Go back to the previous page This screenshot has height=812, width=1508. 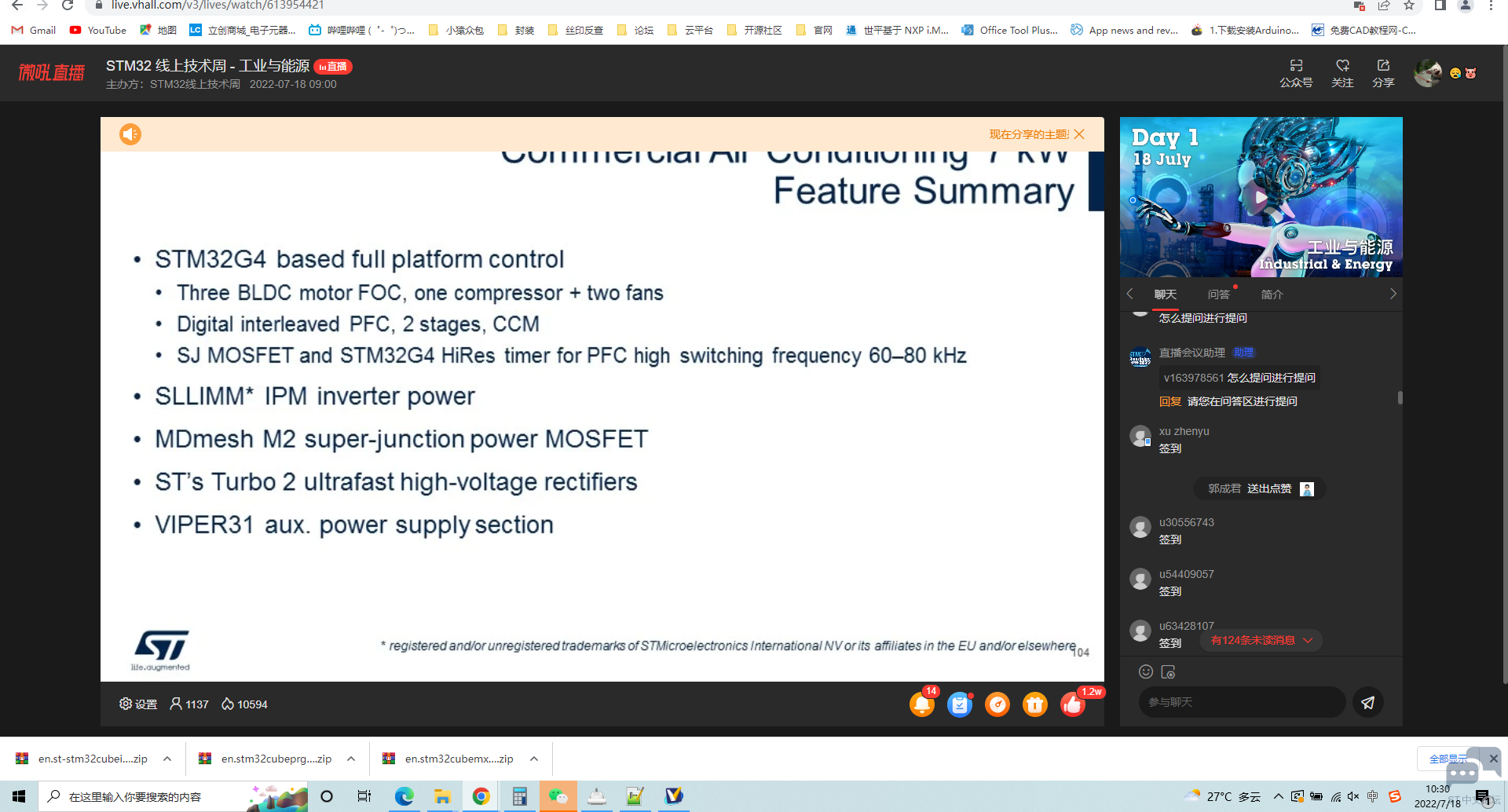click(17, 5)
